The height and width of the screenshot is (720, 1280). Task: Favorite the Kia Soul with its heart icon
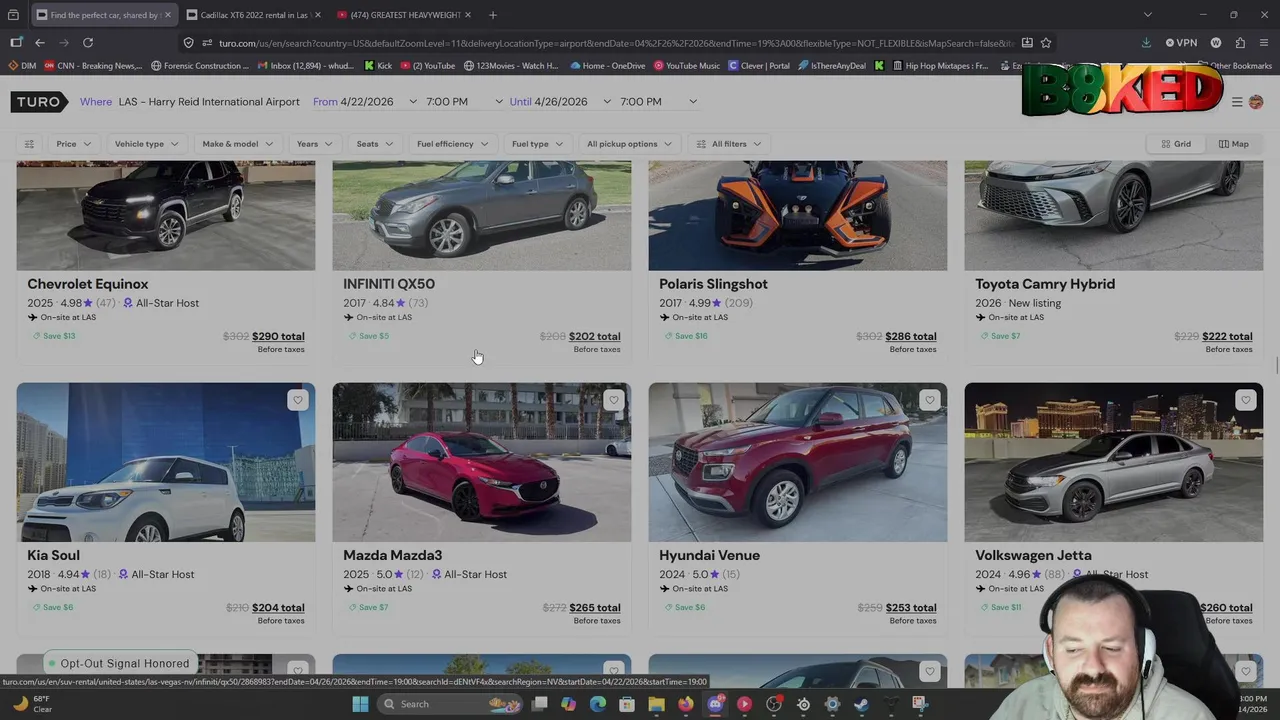coord(297,400)
